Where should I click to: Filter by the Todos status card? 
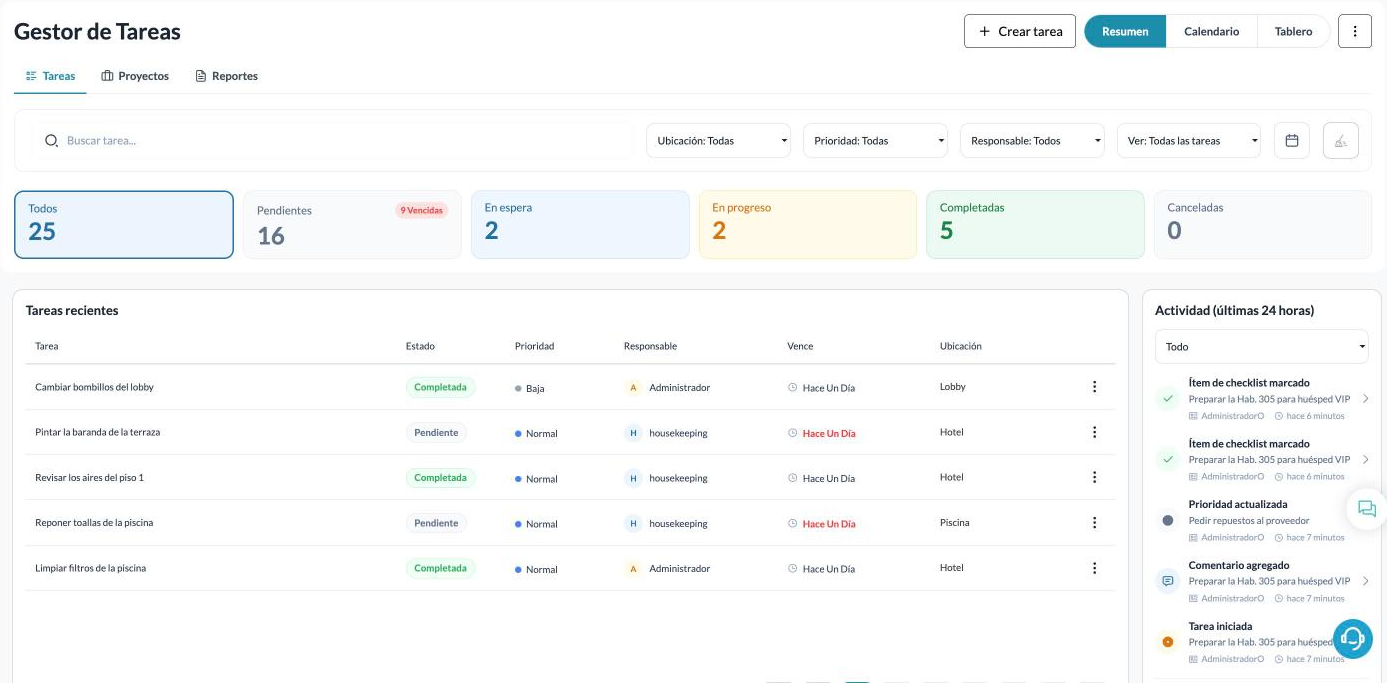pyautogui.click(x=124, y=225)
